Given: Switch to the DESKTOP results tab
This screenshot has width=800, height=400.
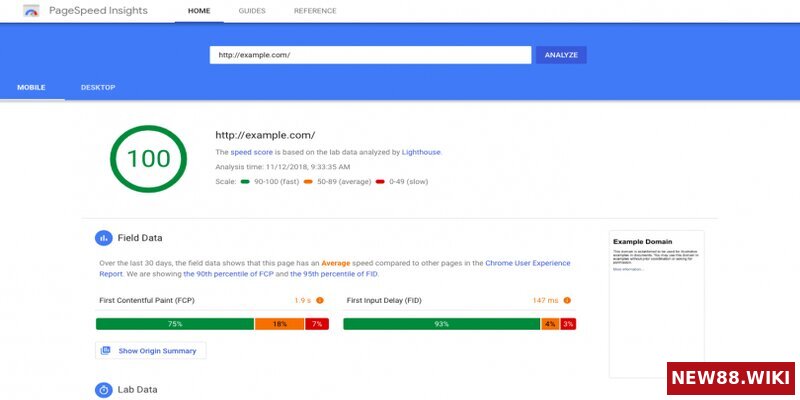Looking at the screenshot, I should click(98, 87).
